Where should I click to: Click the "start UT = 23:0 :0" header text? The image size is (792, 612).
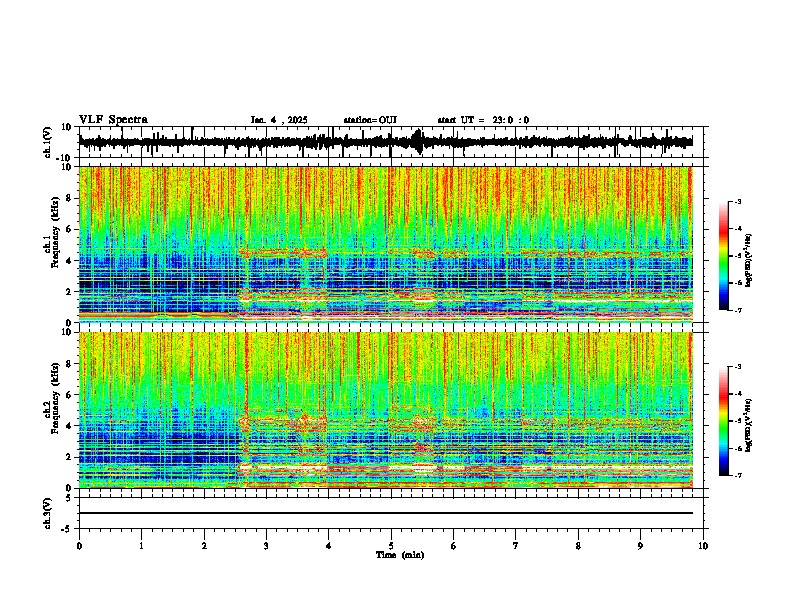coord(483,120)
